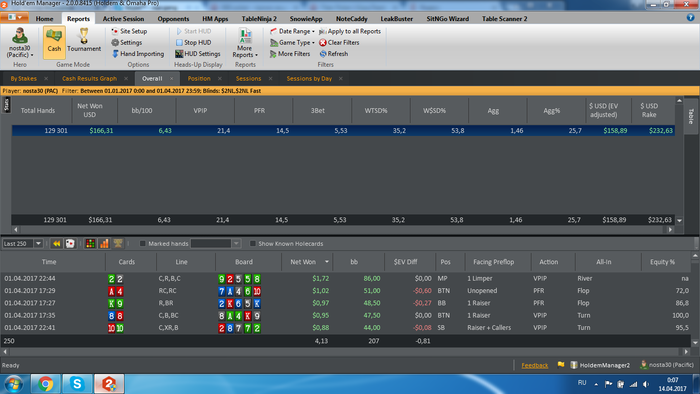Open Game Type dropdown
The image size is (700, 394).
[x=292, y=42]
